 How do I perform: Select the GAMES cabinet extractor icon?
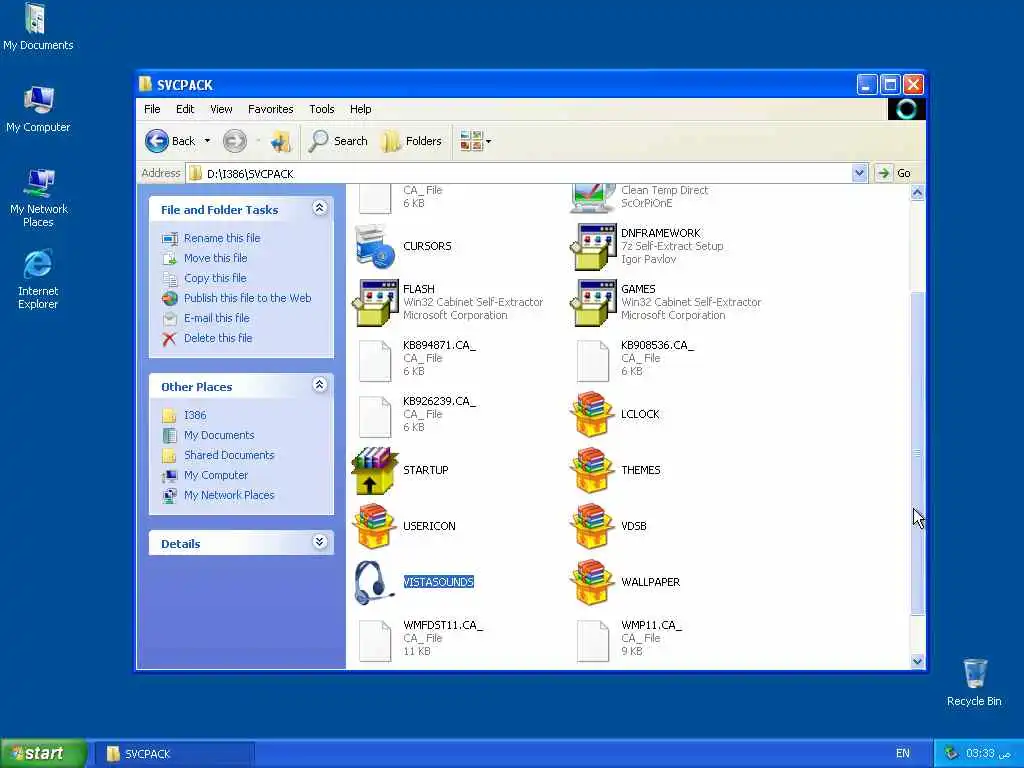[x=593, y=302]
